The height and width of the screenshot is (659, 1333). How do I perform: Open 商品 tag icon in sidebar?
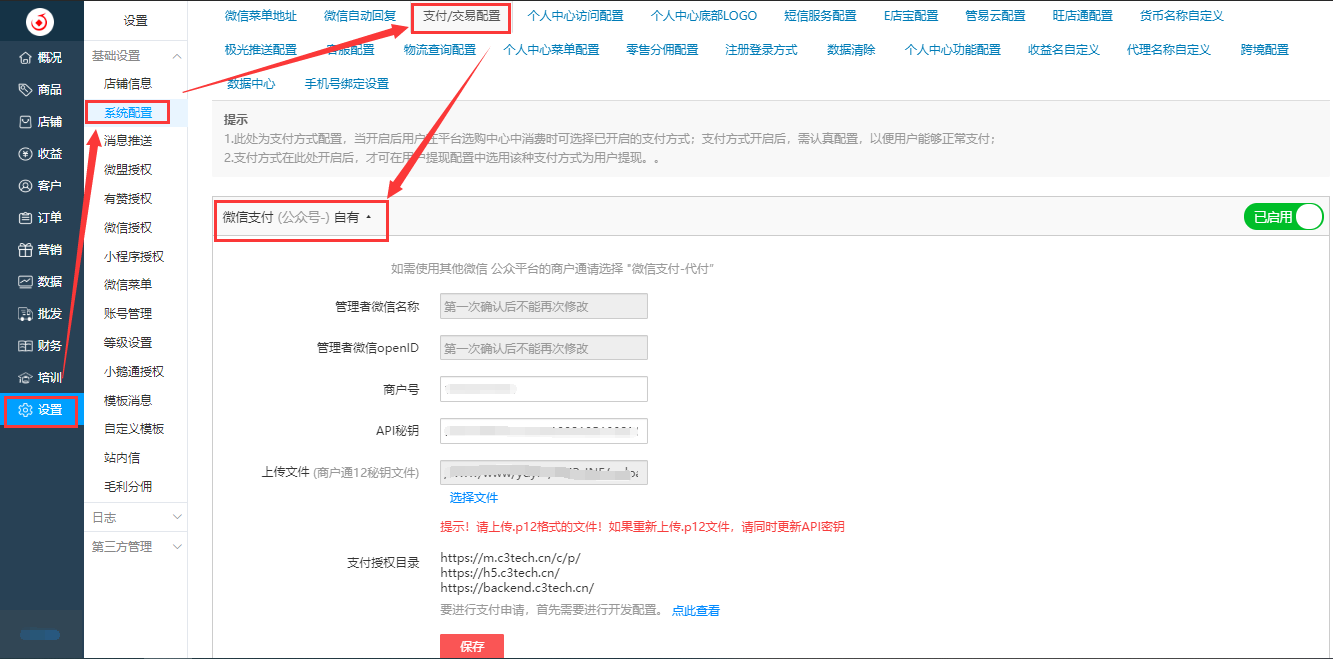click(x=26, y=89)
